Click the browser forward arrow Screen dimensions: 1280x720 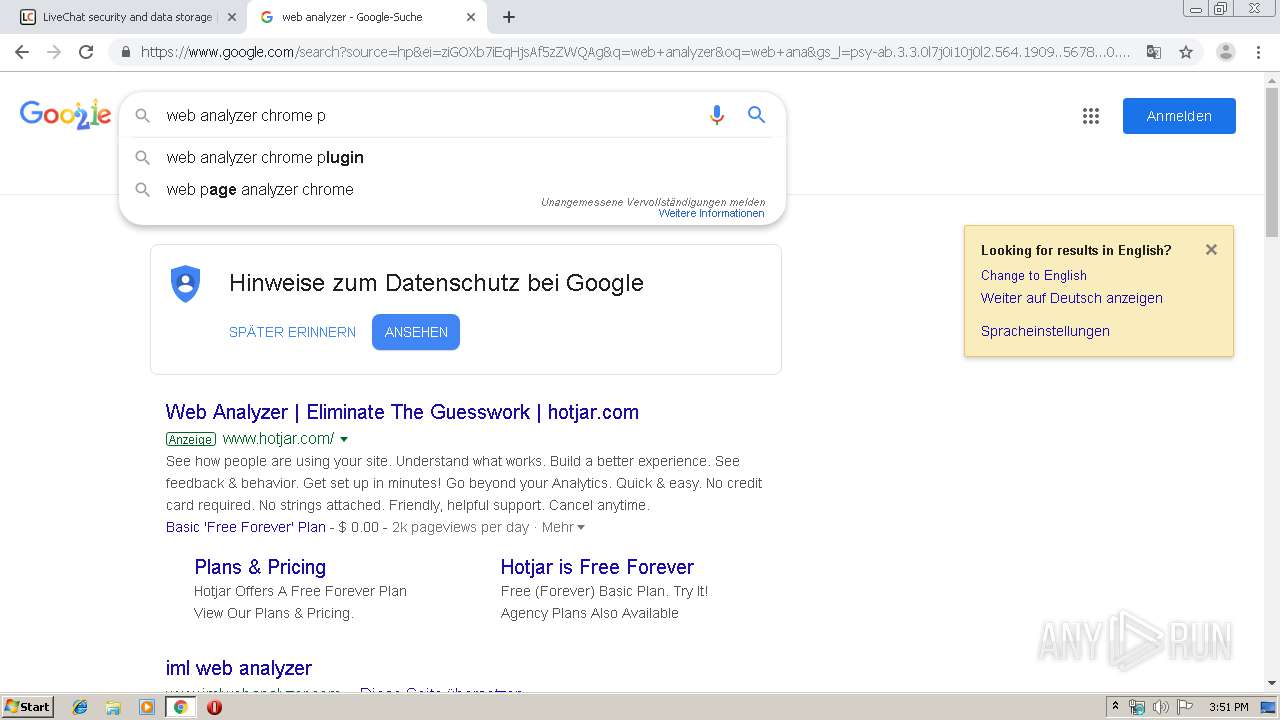click(x=54, y=52)
